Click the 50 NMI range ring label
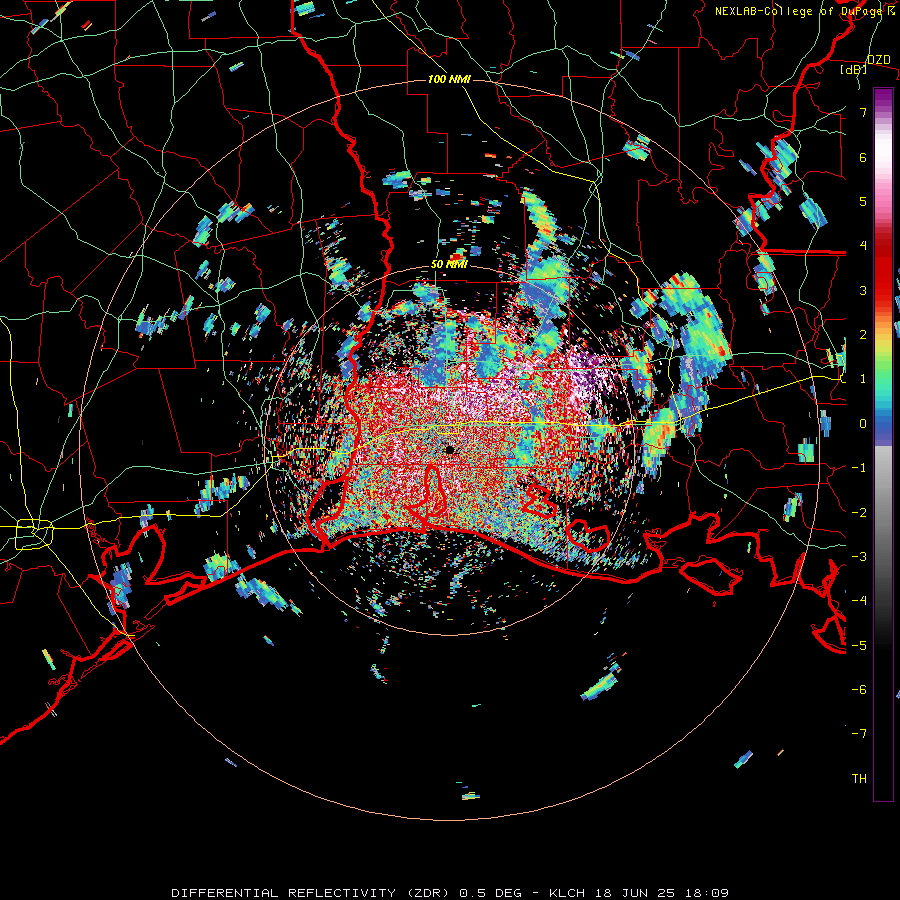The height and width of the screenshot is (900, 900). 449,265
